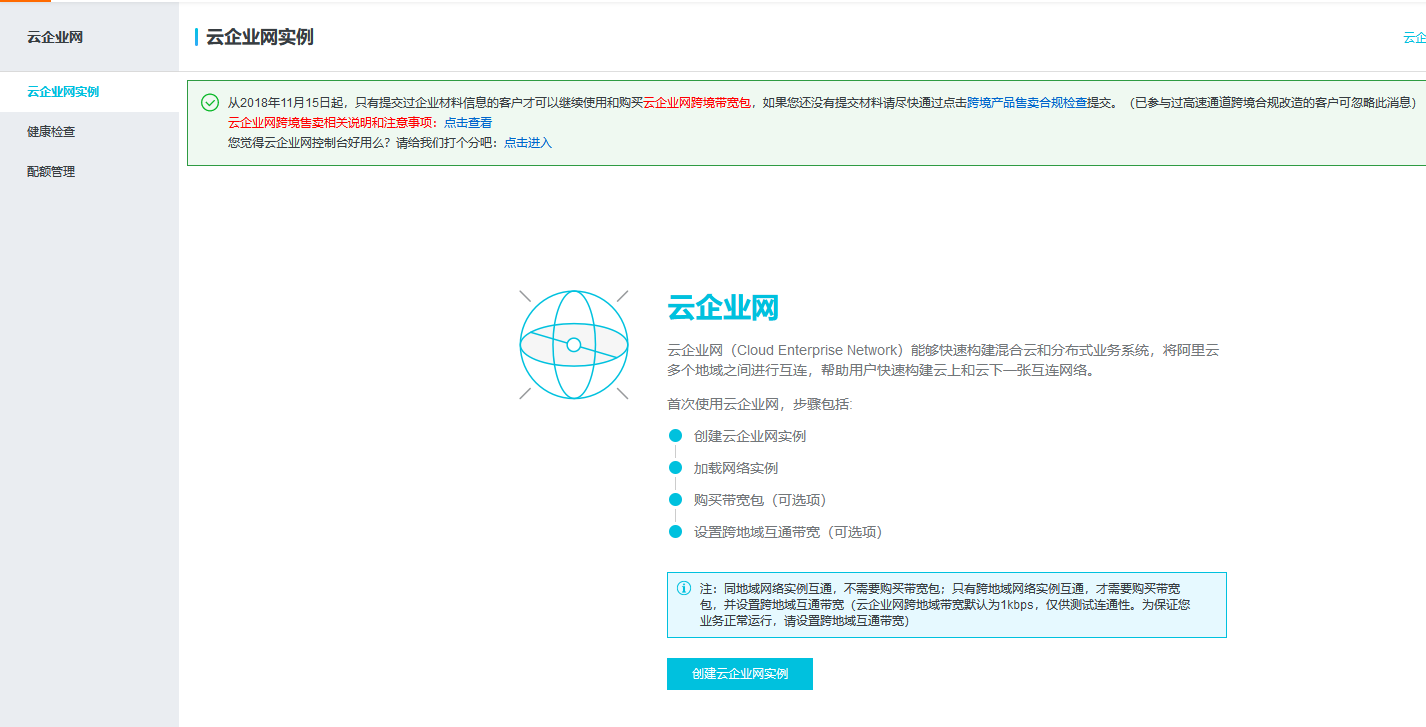
Task: Click the 云企业网实例 page title
Action: coord(260,37)
